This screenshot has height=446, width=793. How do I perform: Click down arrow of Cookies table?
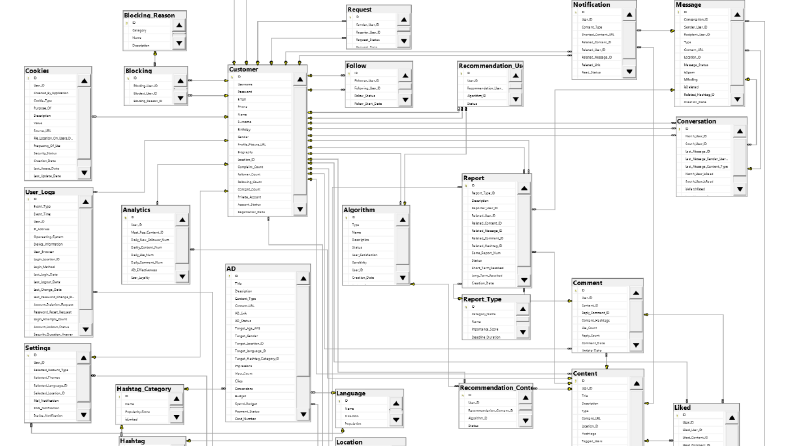click(x=84, y=173)
